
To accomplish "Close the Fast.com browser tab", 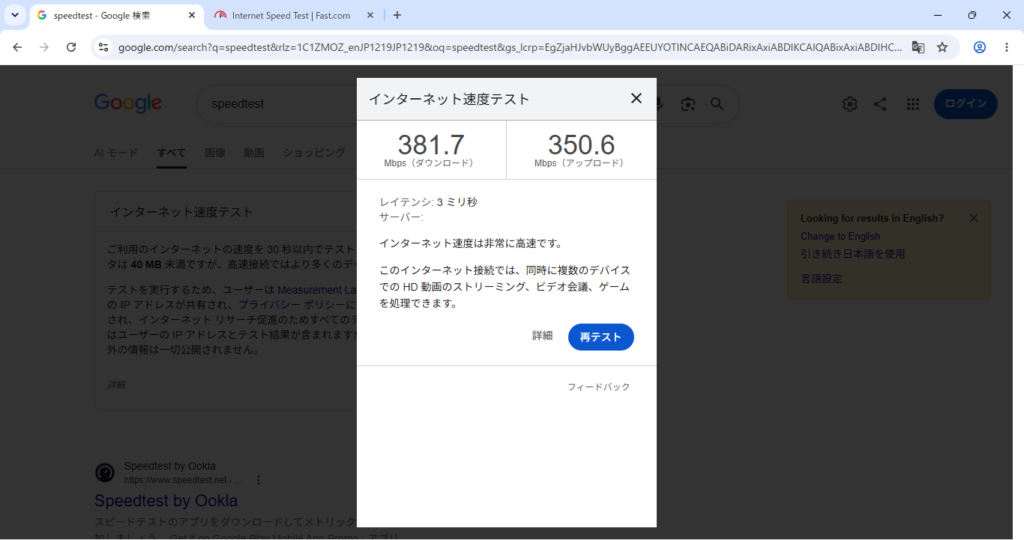I will tap(370, 15).
